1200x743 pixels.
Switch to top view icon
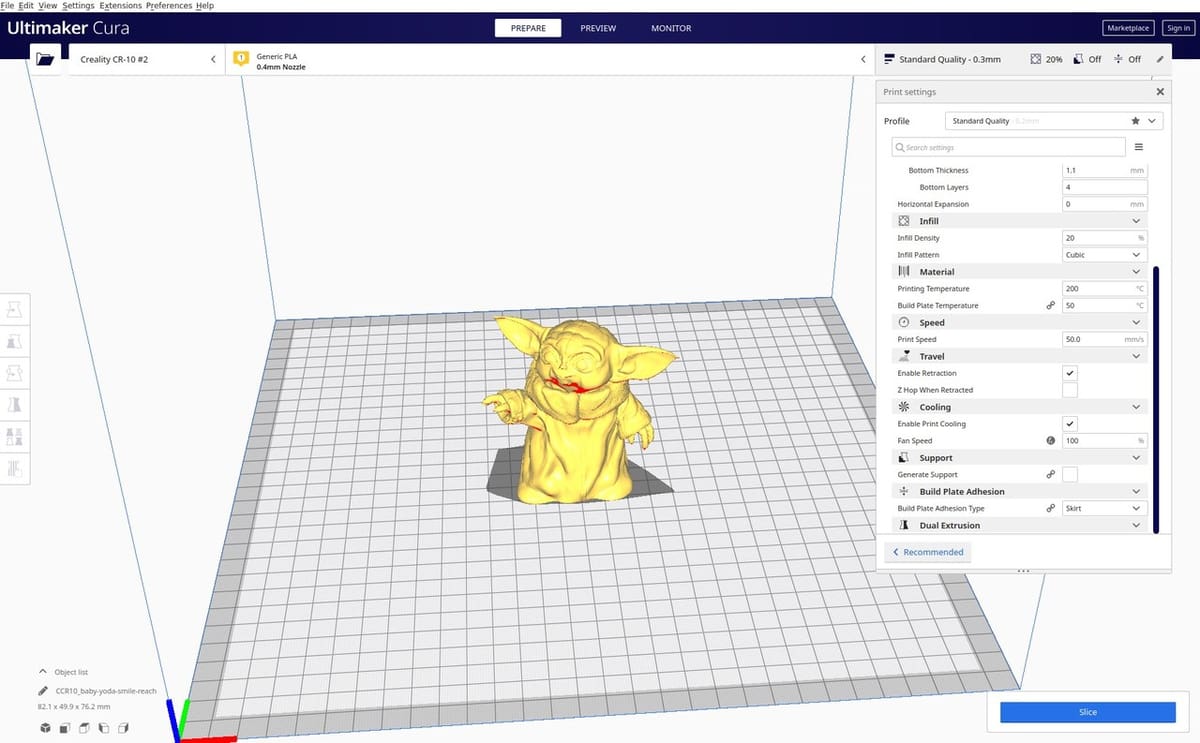coord(85,728)
